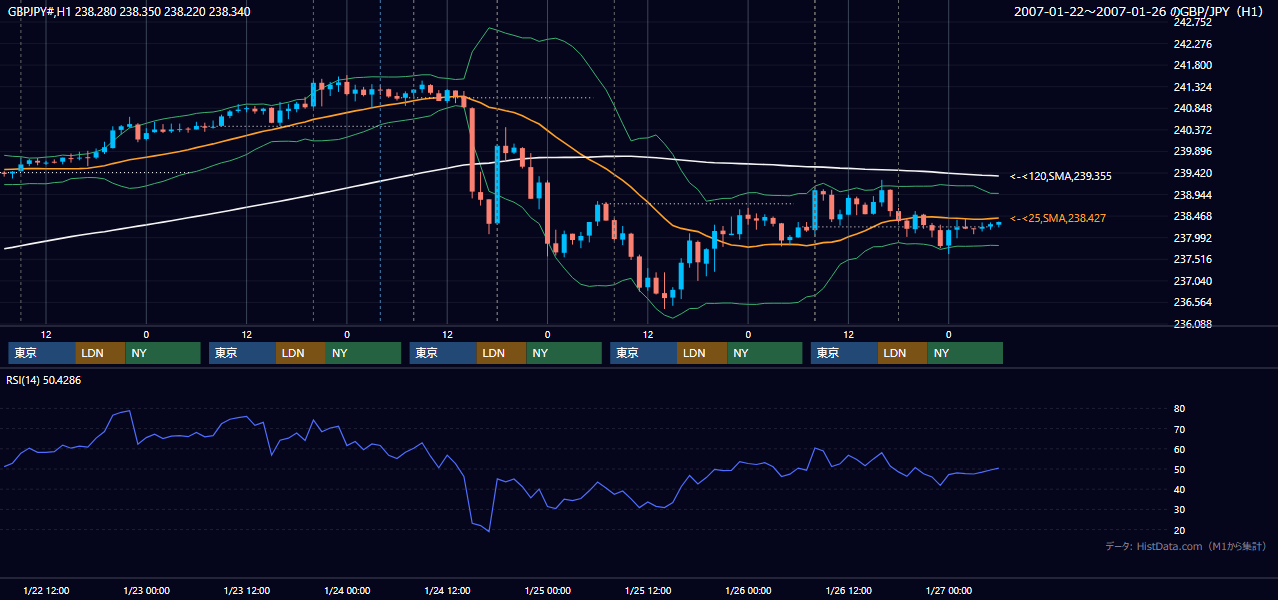Click the rightmost NY session block
This screenshot has width=1278, height=600.
pos(965,353)
